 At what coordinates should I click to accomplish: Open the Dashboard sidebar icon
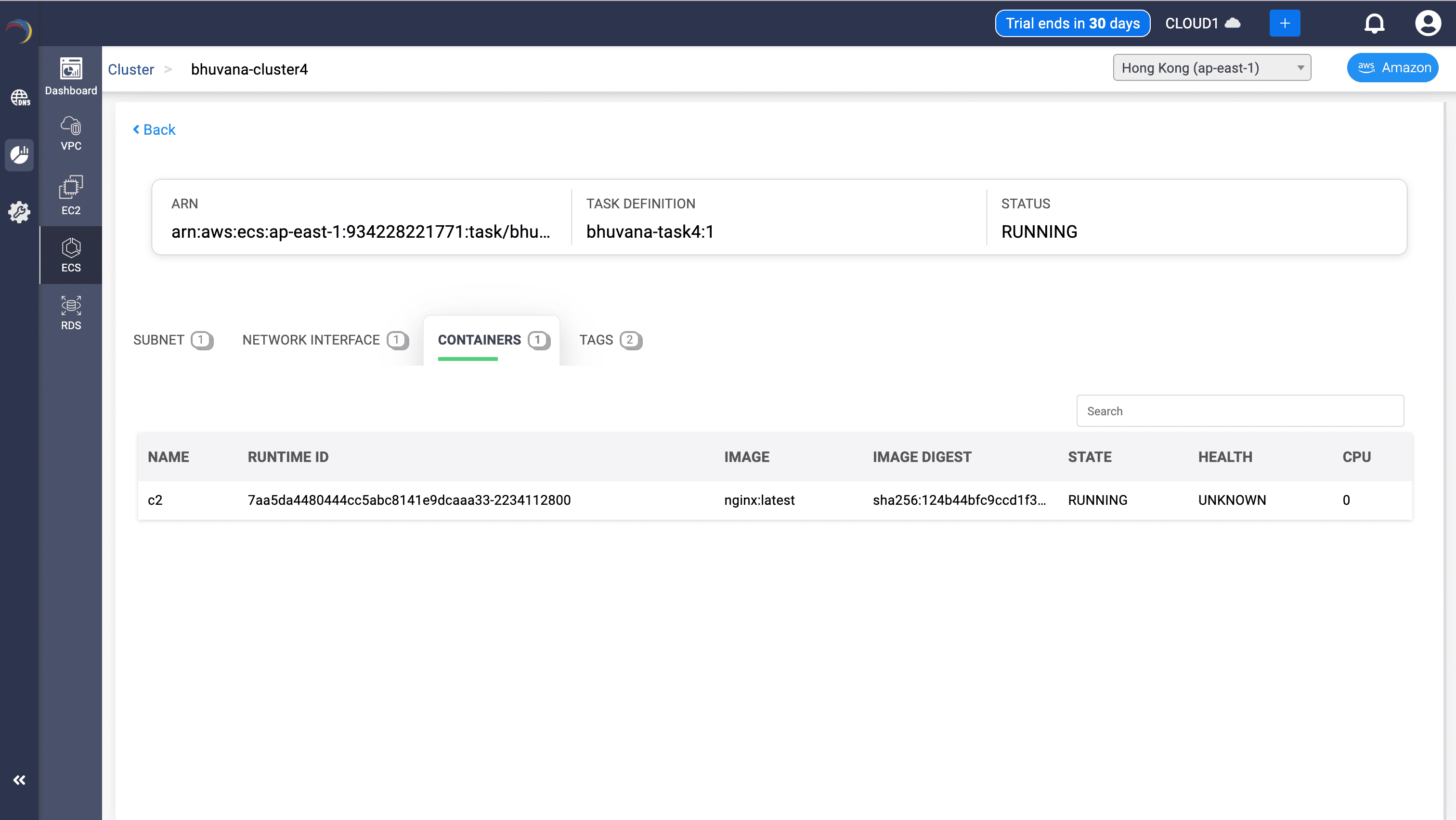pos(71,76)
